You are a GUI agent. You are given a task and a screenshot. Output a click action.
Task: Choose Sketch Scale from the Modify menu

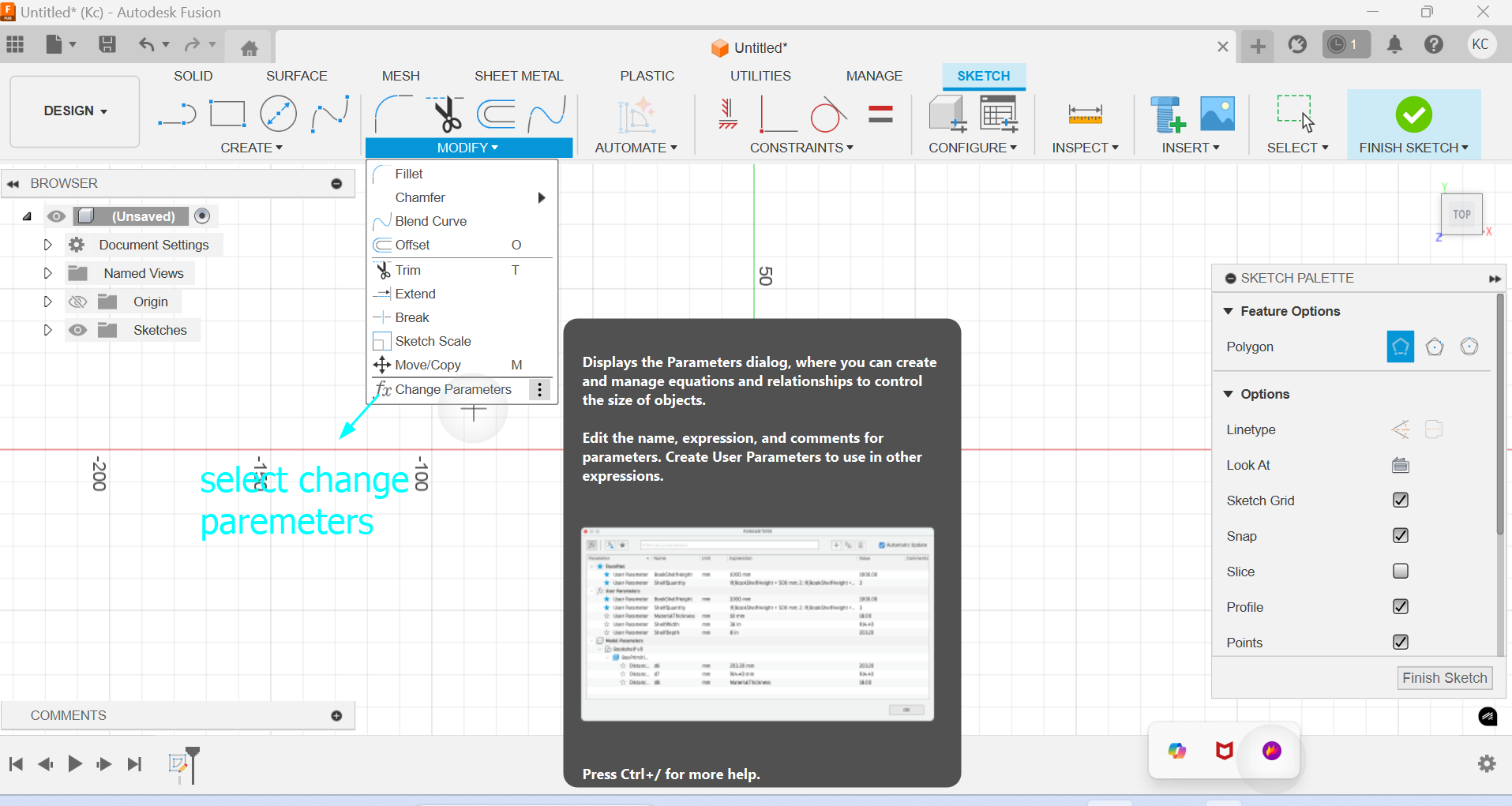(463, 341)
